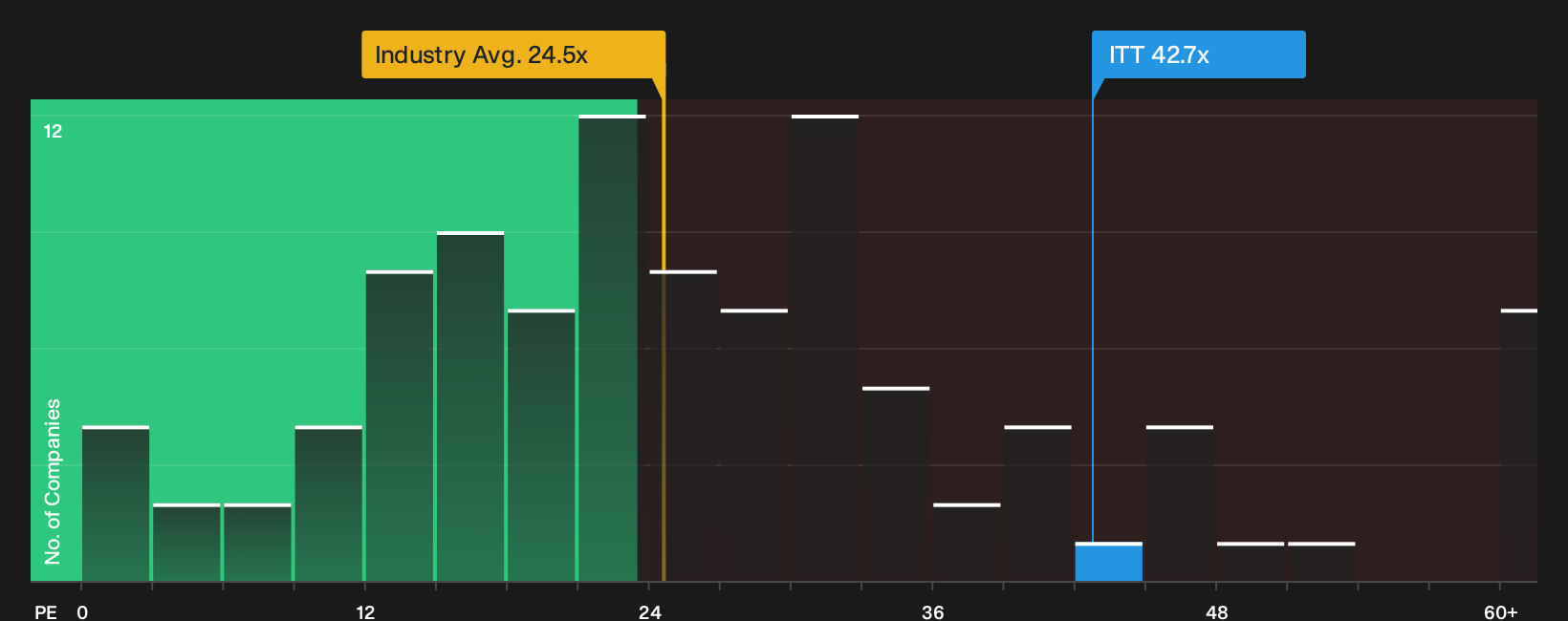
Task: Click the '12' y-axis value label
Action: click(53, 131)
